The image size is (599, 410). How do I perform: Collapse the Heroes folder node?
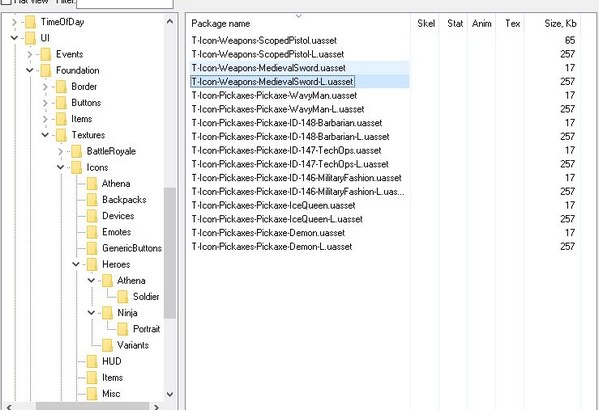pyautogui.click(x=76, y=264)
